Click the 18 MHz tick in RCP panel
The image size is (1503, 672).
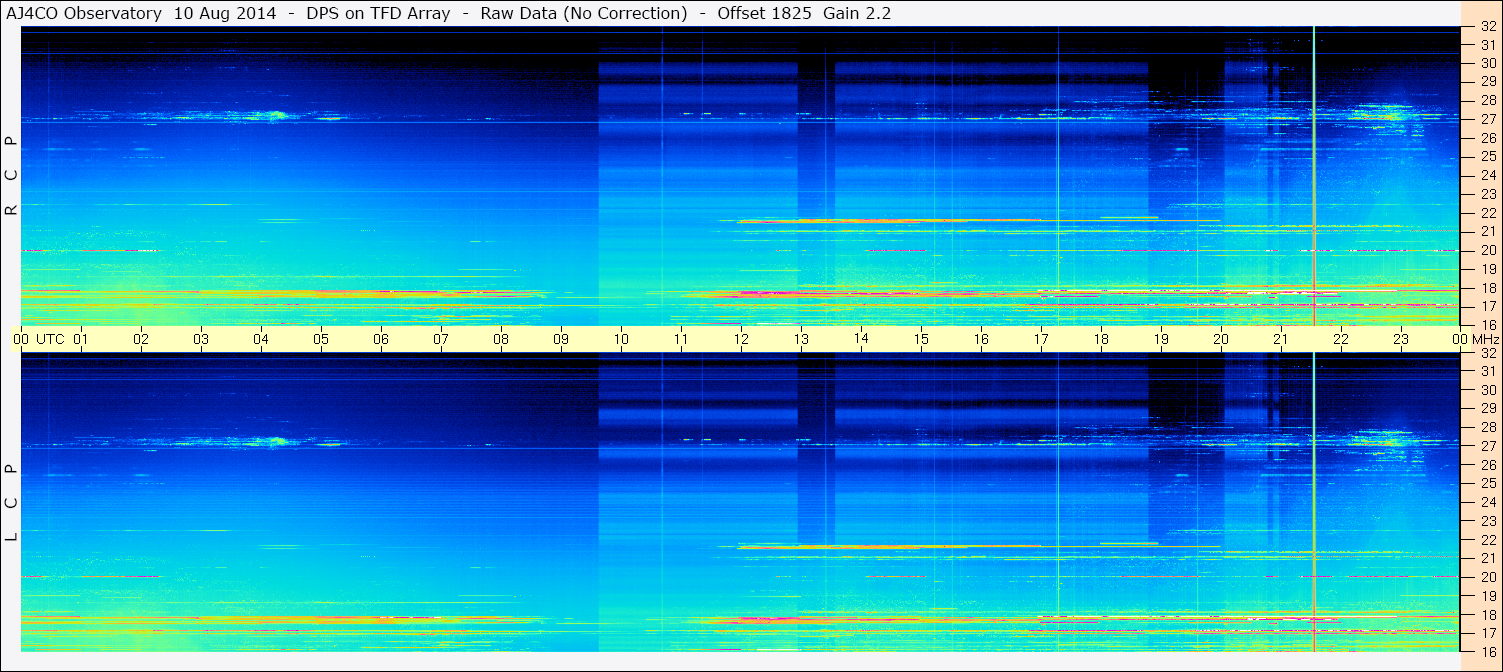pos(1488,288)
